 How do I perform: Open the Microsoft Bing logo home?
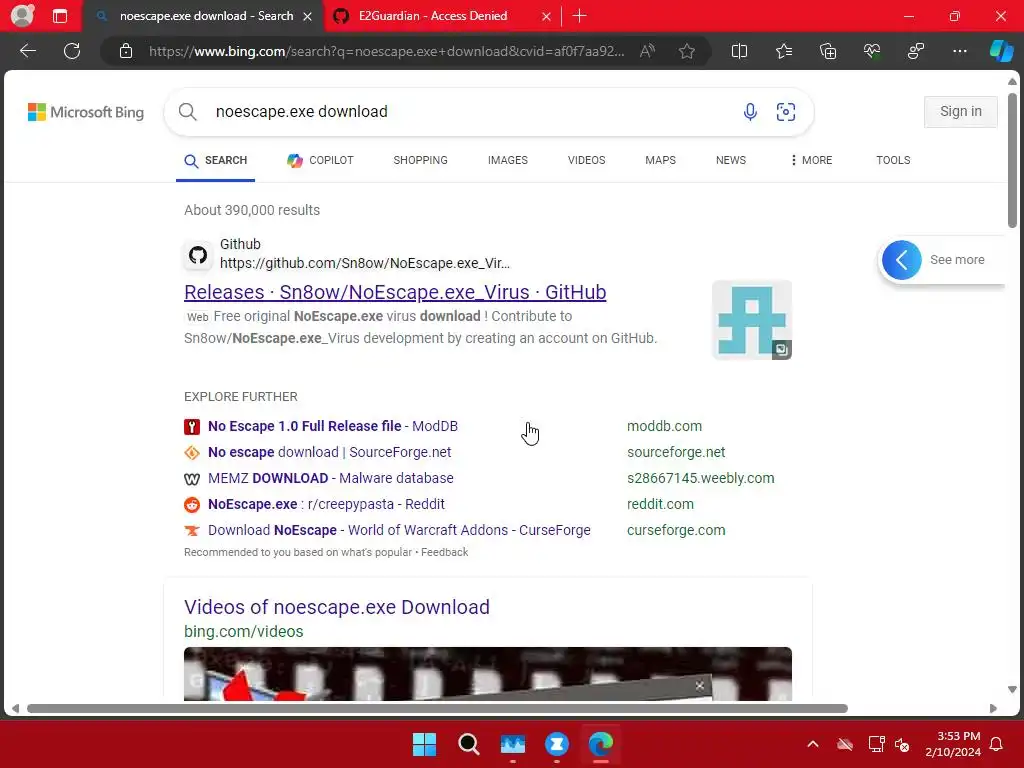(x=86, y=112)
